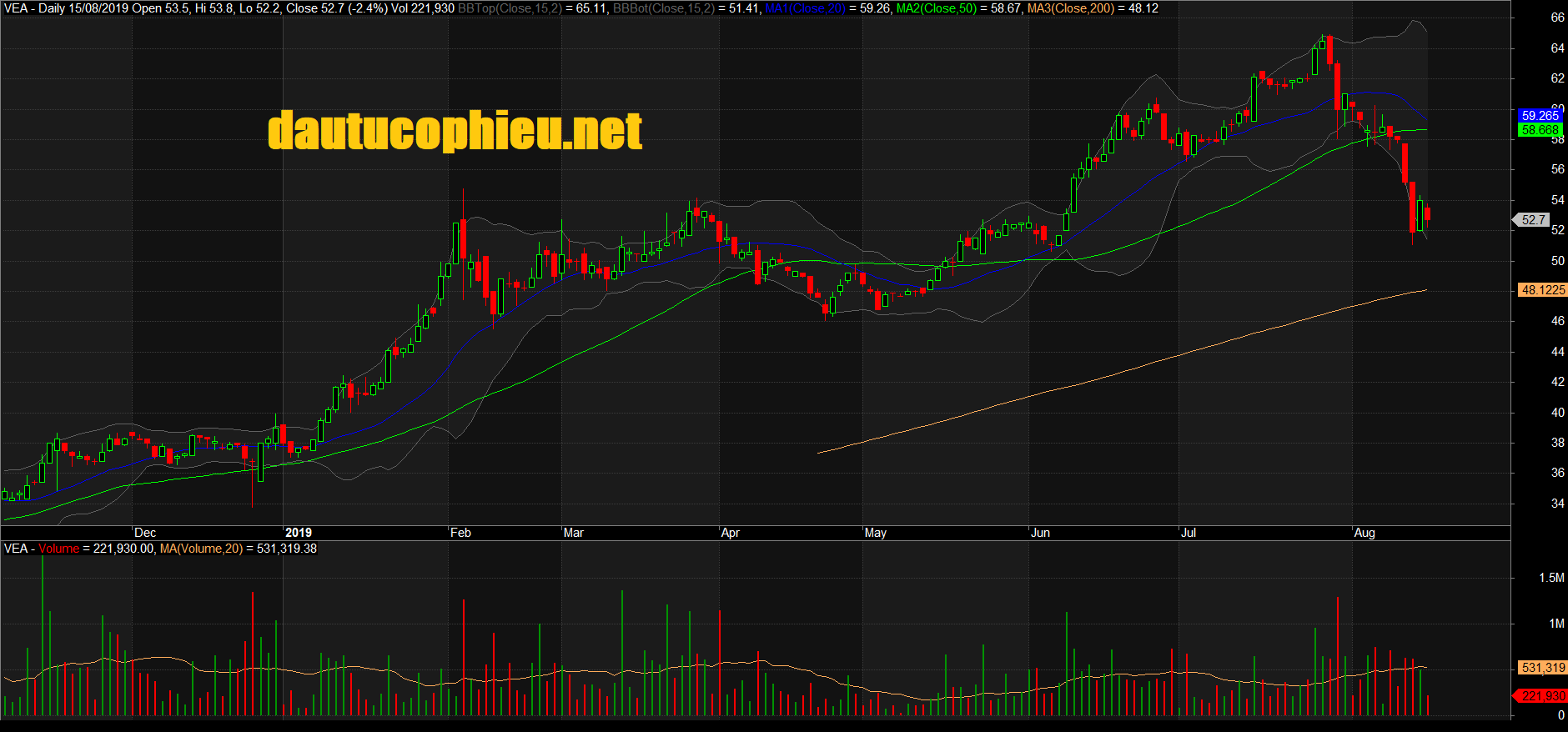Click the MA2(Close,50) legend label
Screen dimensions: 1568x732
(x=936, y=8)
